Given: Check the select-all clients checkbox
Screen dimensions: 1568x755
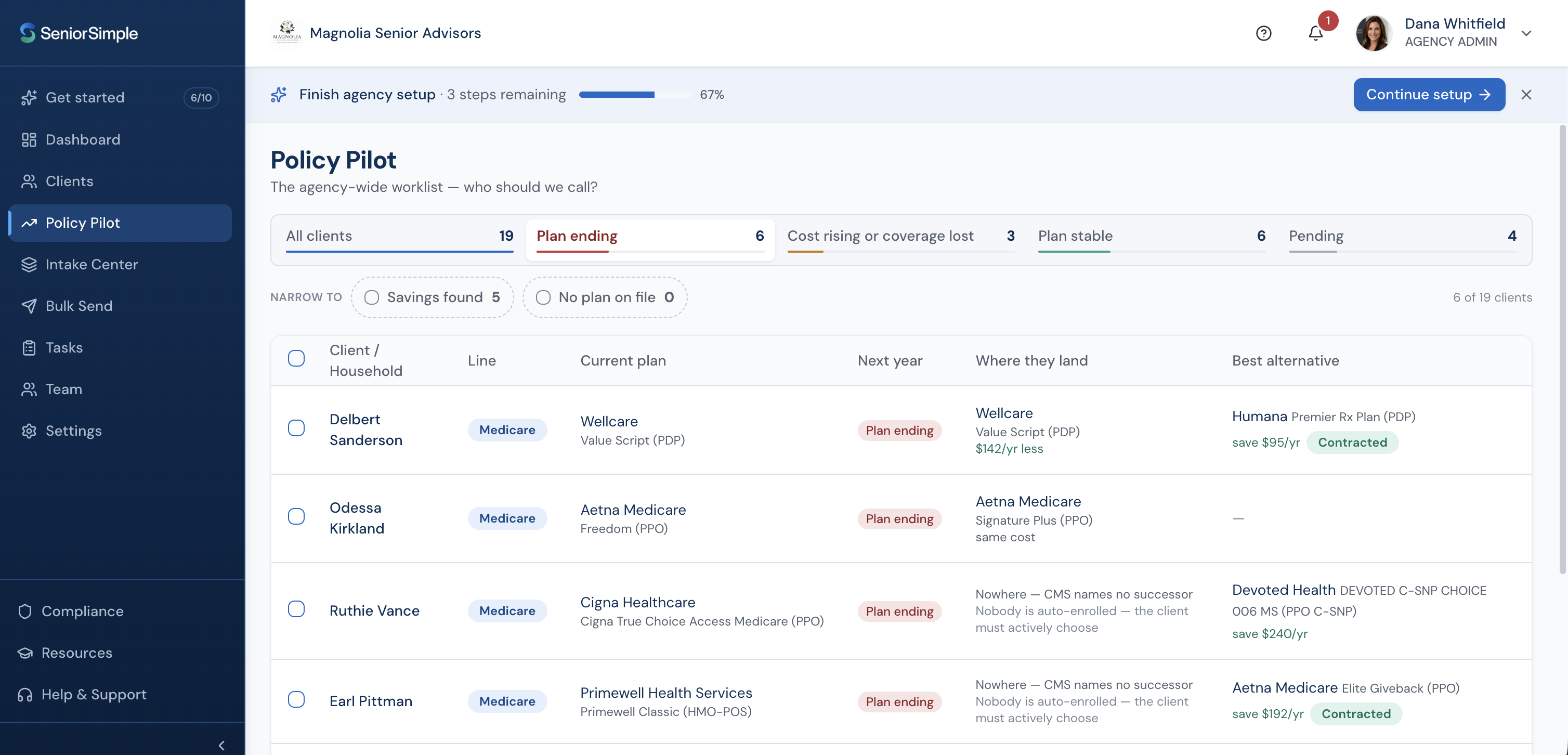Looking at the screenshot, I should point(296,358).
